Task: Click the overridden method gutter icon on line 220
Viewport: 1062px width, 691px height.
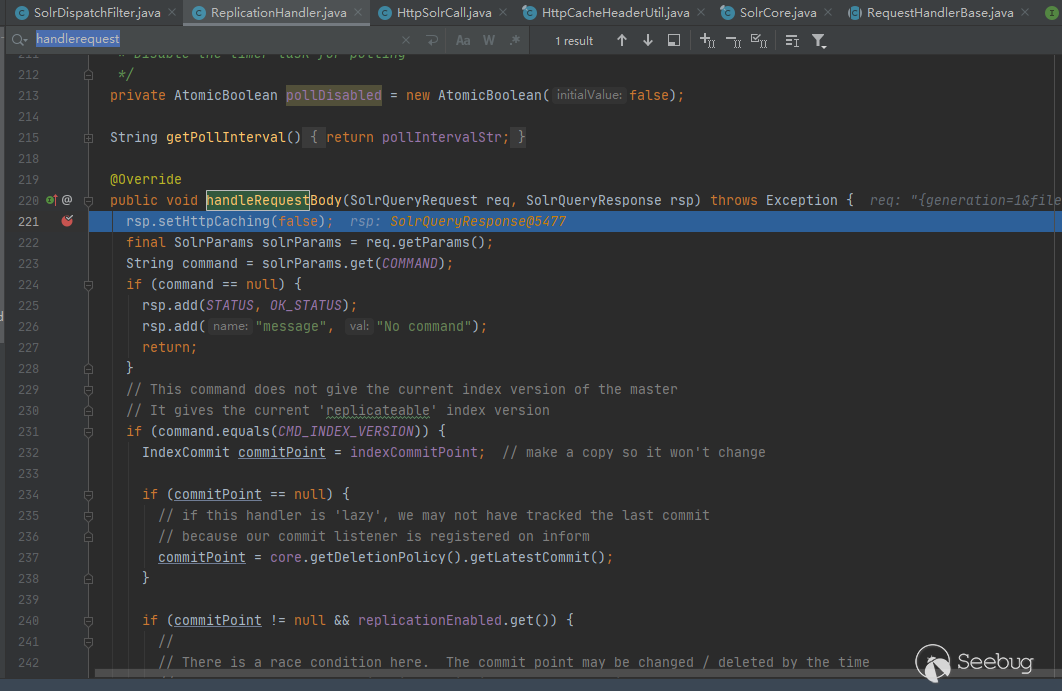Action: click(52, 200)
